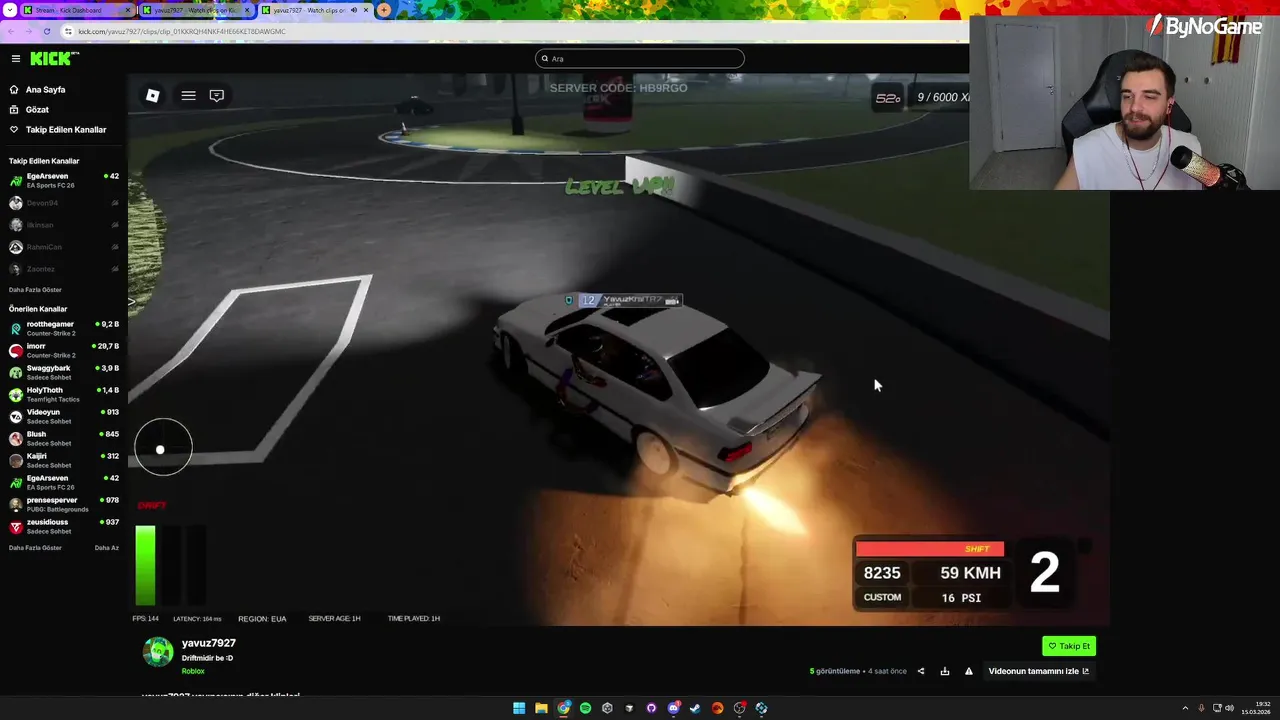Expand recommended channels with bottom Daha Fazla Göster

[35, 548]
